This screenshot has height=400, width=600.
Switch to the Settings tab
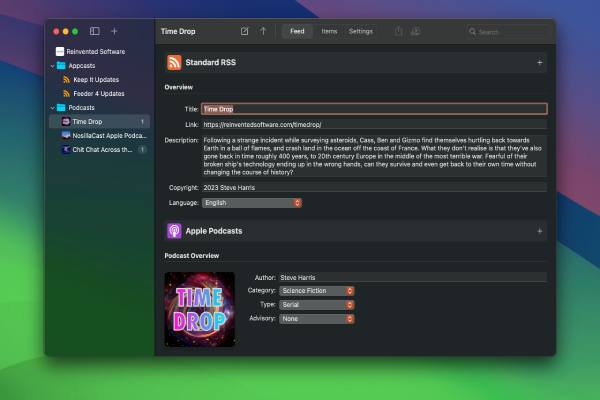tap(360, 31)
